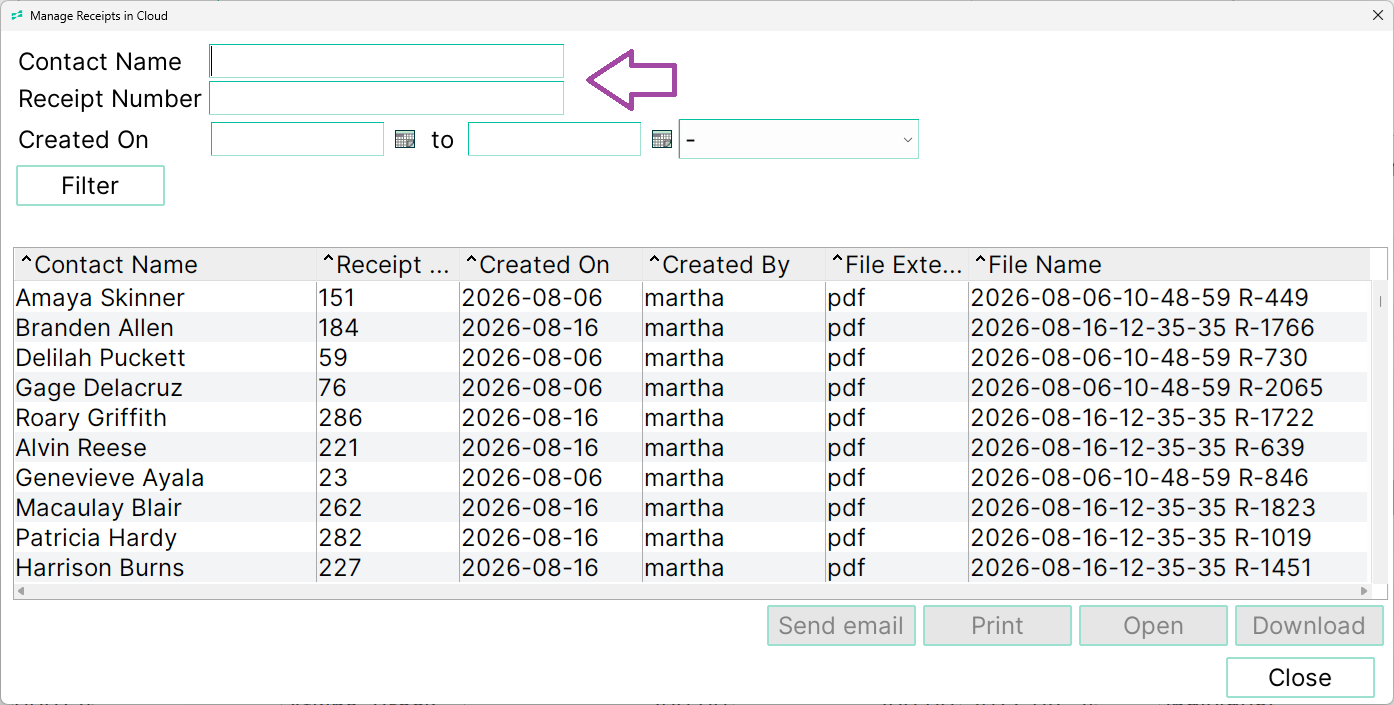The width and height of the screenshot is (1394, 705).
Task: Click the Print button
Action: pyautogui.click(x=997, y=626)
